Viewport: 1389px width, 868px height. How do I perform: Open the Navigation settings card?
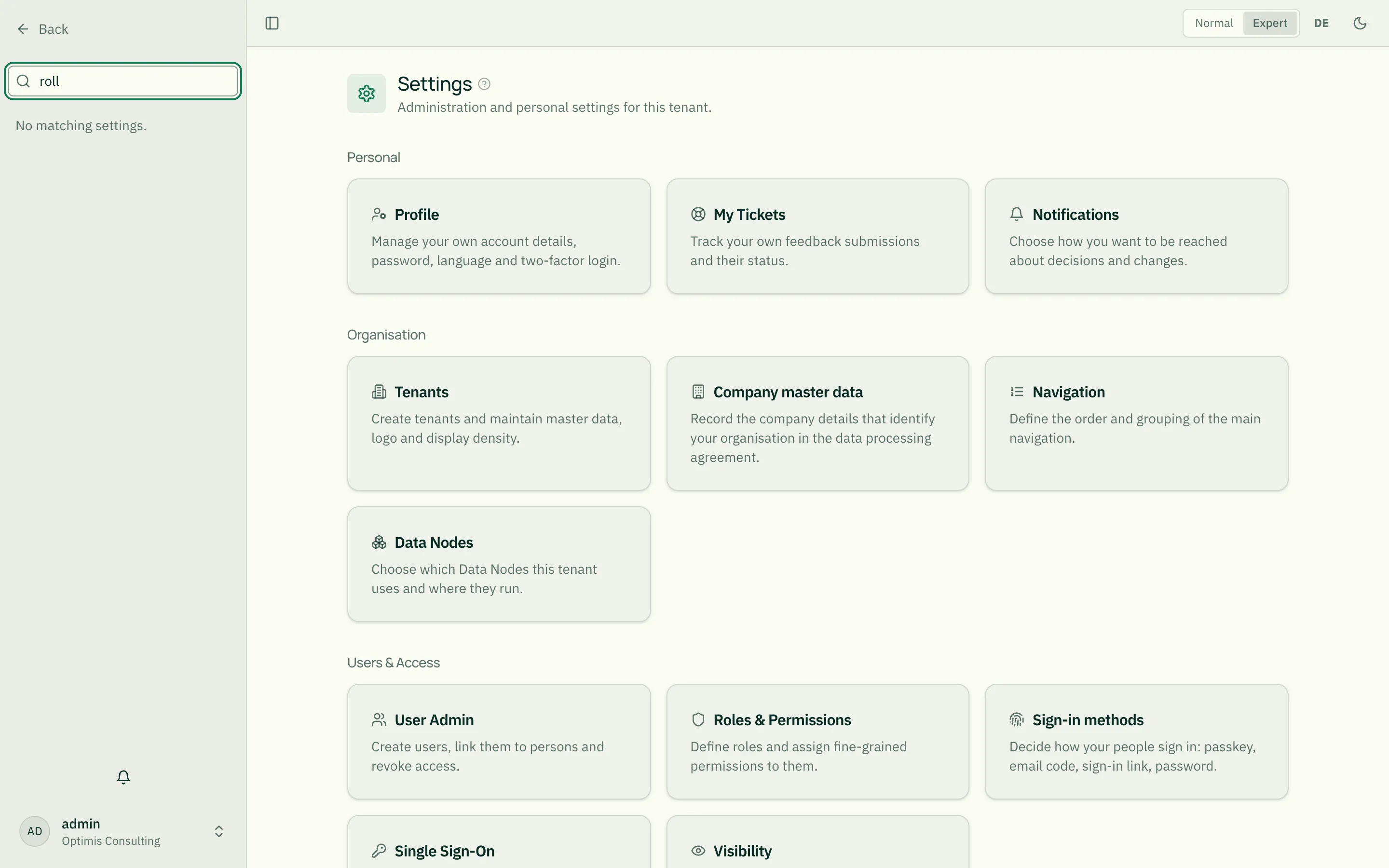point(1136,424)
